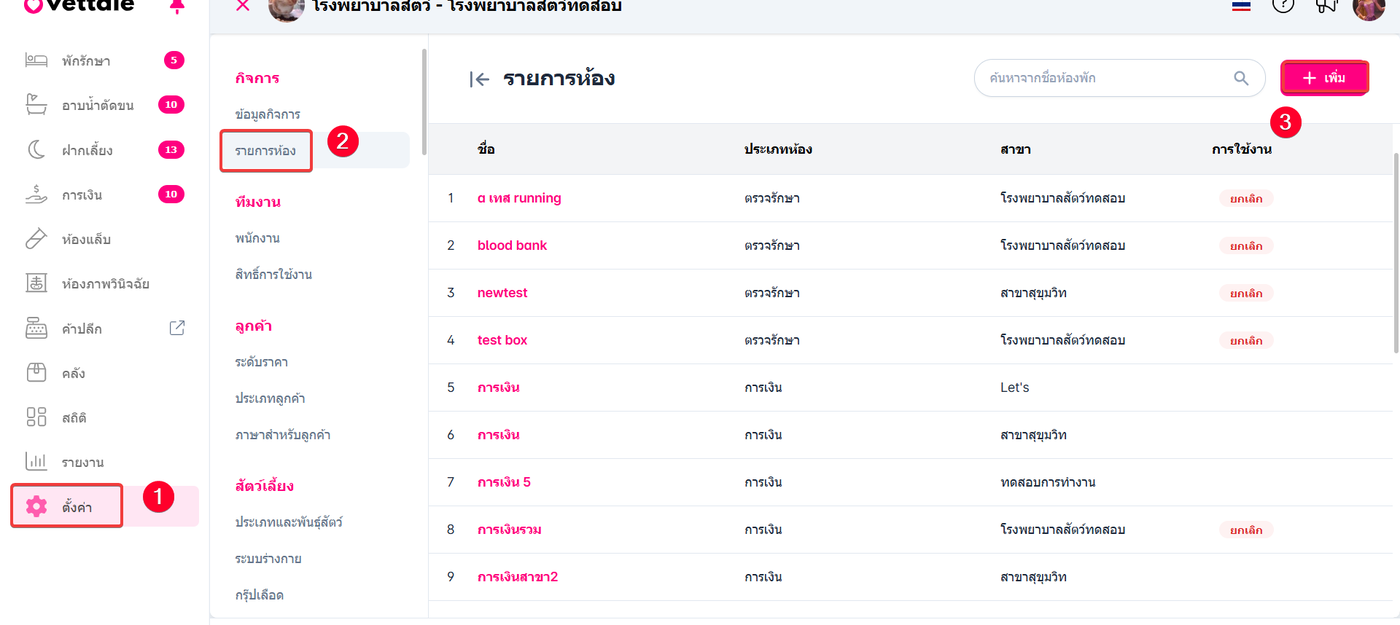Viewport: 1400px width, 625px height.
Task: Open the blood bank room link
Action: [x=512, y=245]
